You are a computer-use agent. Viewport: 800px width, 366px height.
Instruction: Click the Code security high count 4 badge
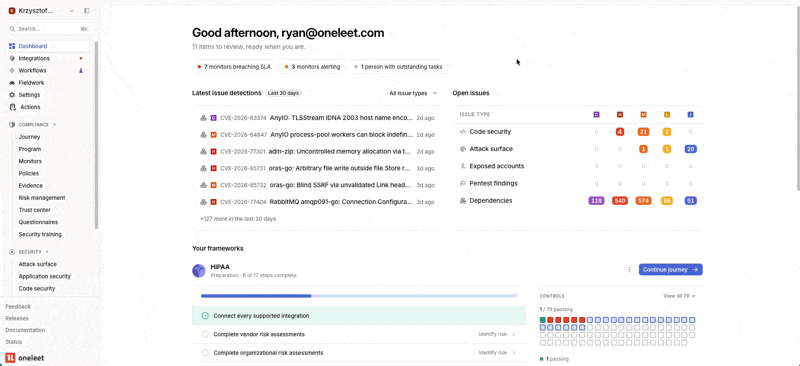click(620, 132)
